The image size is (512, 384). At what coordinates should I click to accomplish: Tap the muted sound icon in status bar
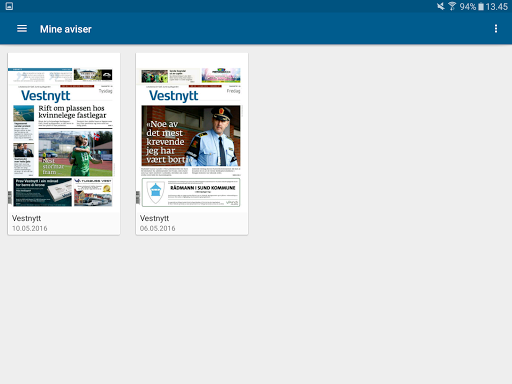pos(441,6)
